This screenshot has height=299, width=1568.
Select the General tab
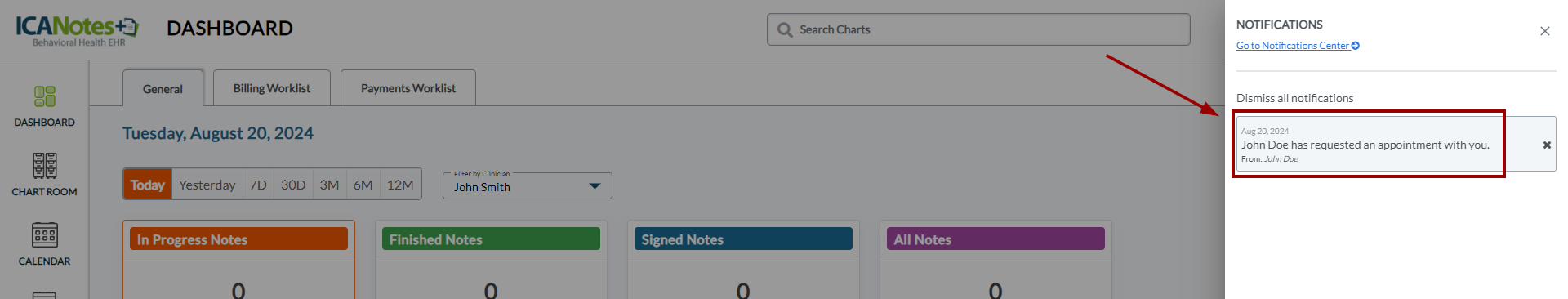[163, 89]
